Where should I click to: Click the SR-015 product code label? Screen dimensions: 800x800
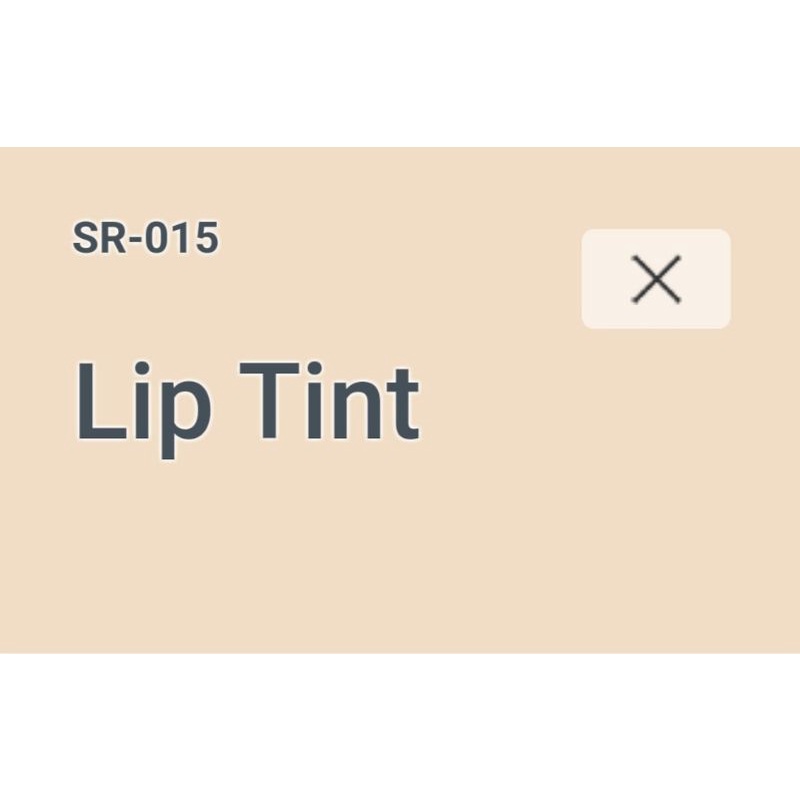point(145,239)
